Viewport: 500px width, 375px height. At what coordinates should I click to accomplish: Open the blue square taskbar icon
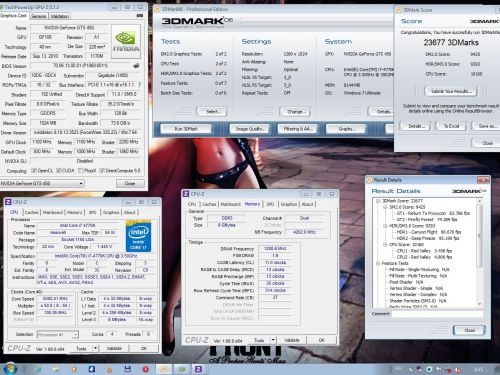pyautogui.click(x=91, y=369)
